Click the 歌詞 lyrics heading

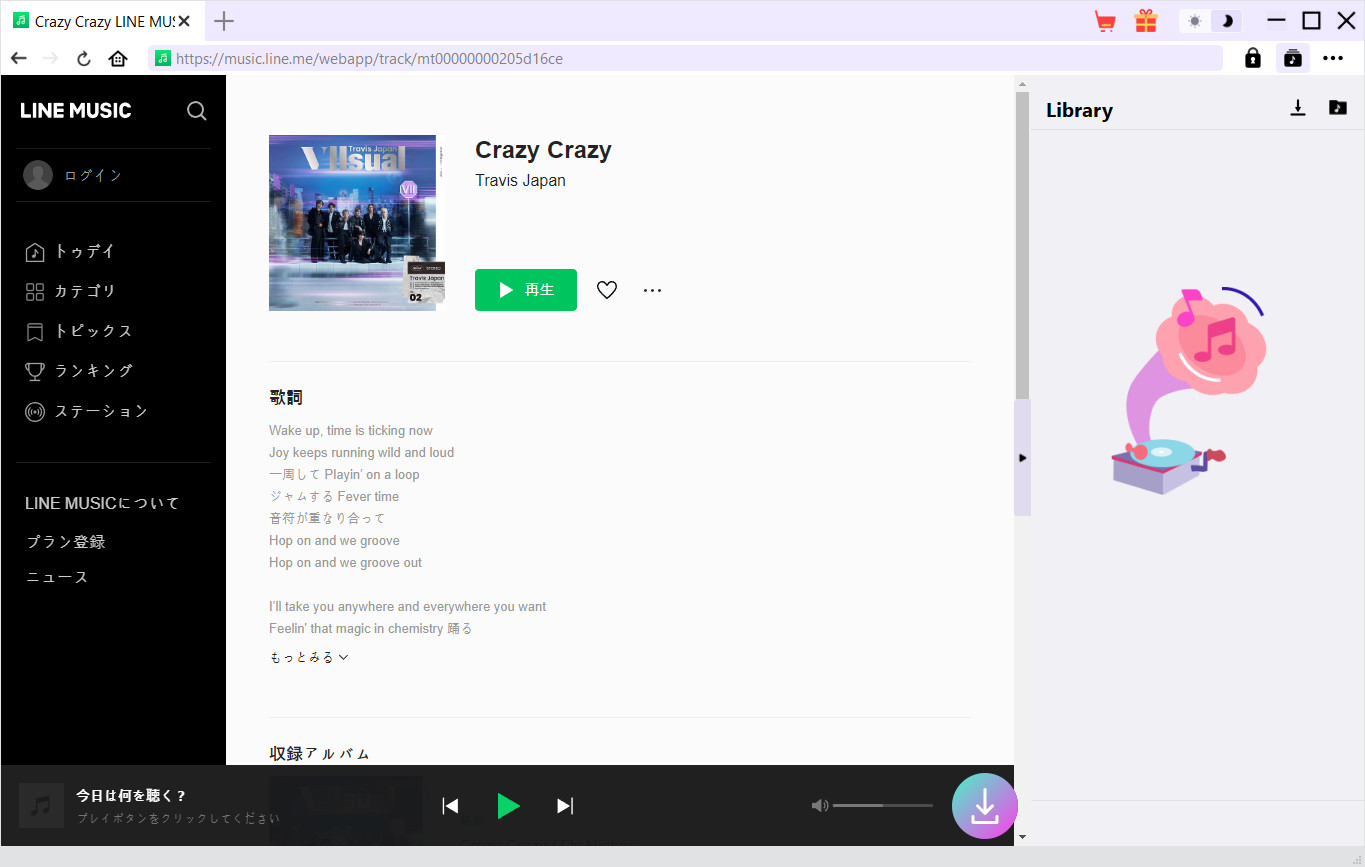point(286,398)
